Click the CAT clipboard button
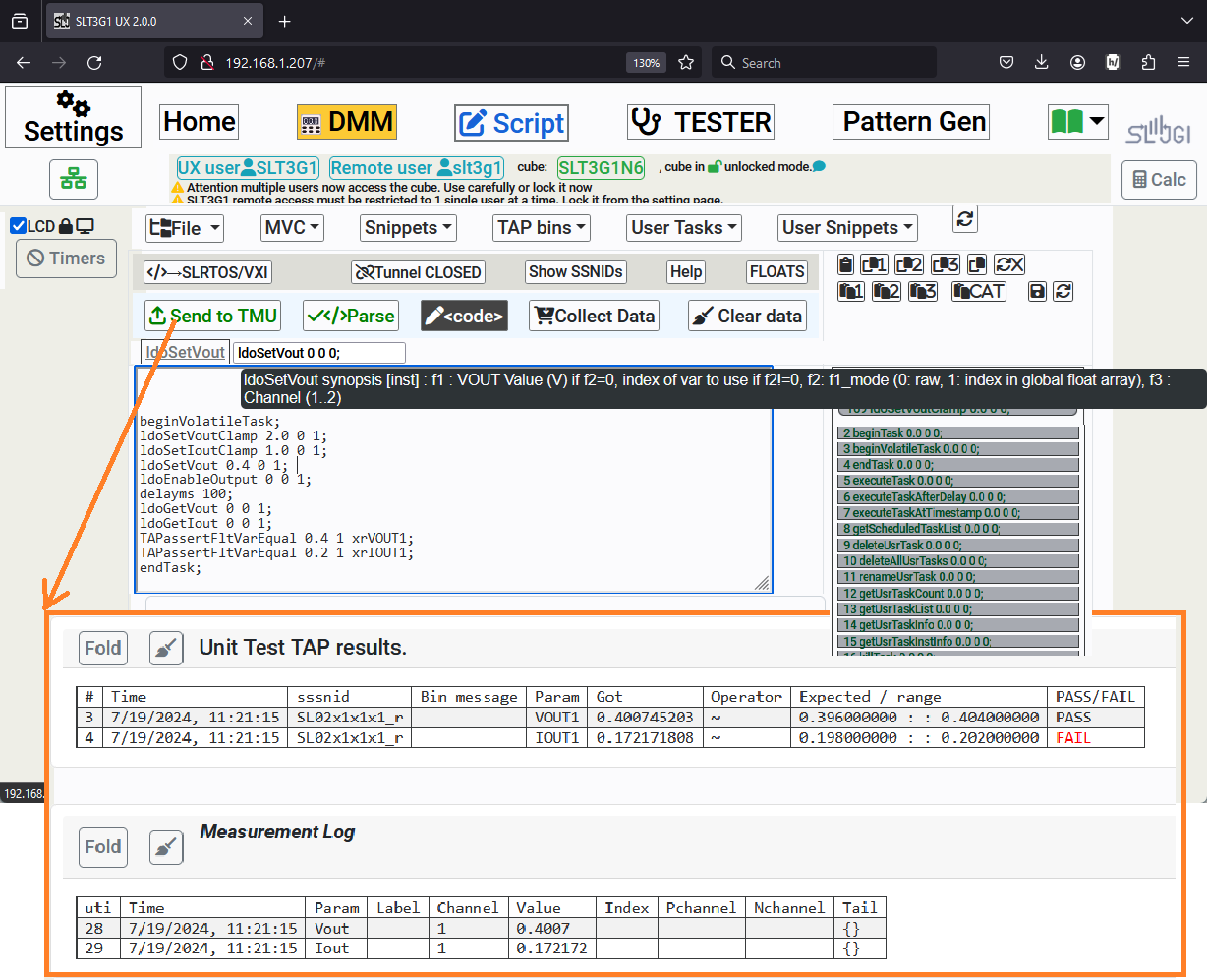The image size is (1207, 980). (x=978, y=291)
